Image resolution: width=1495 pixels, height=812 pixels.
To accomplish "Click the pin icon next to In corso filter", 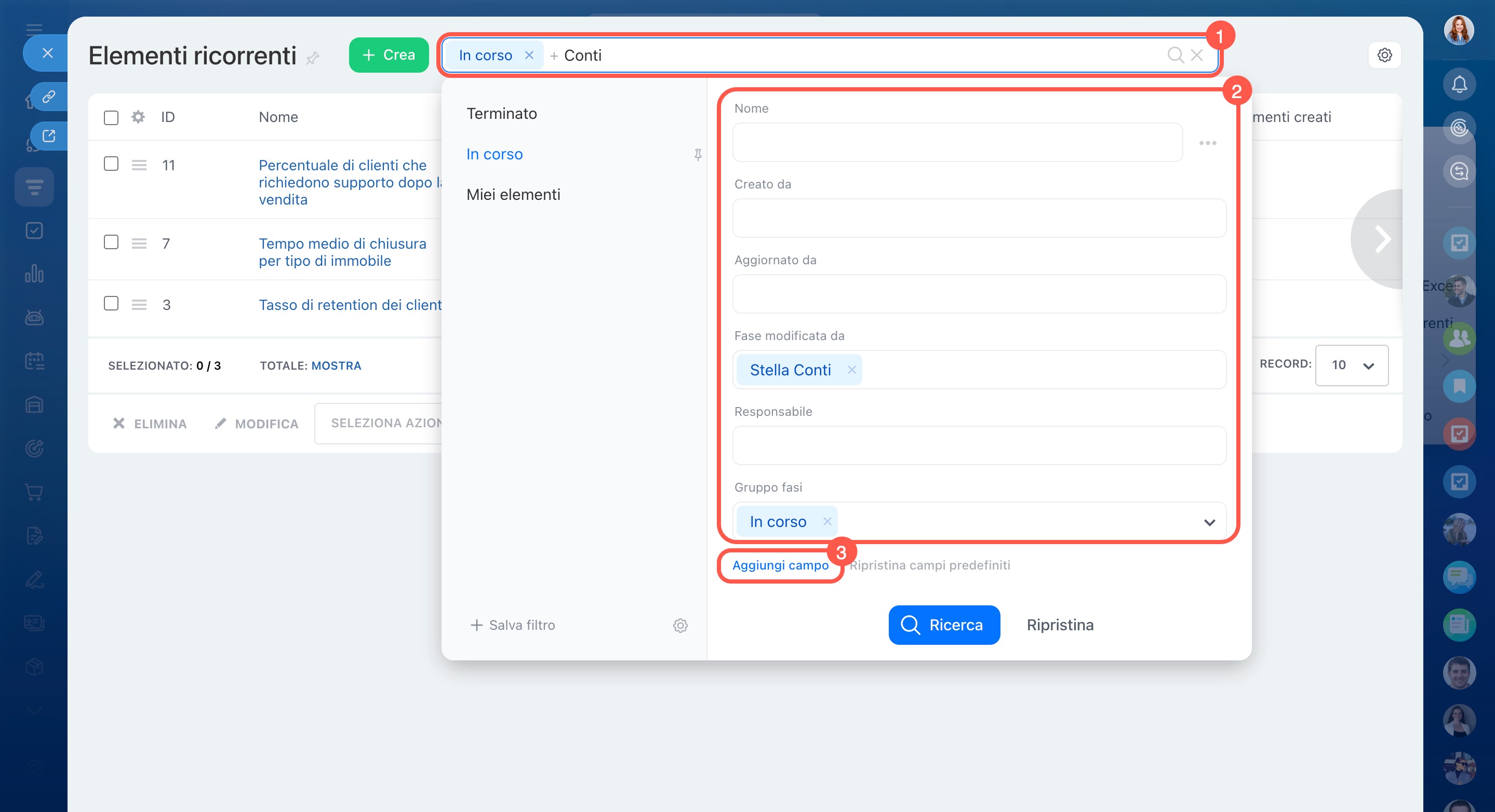I will tap(698, 154).
